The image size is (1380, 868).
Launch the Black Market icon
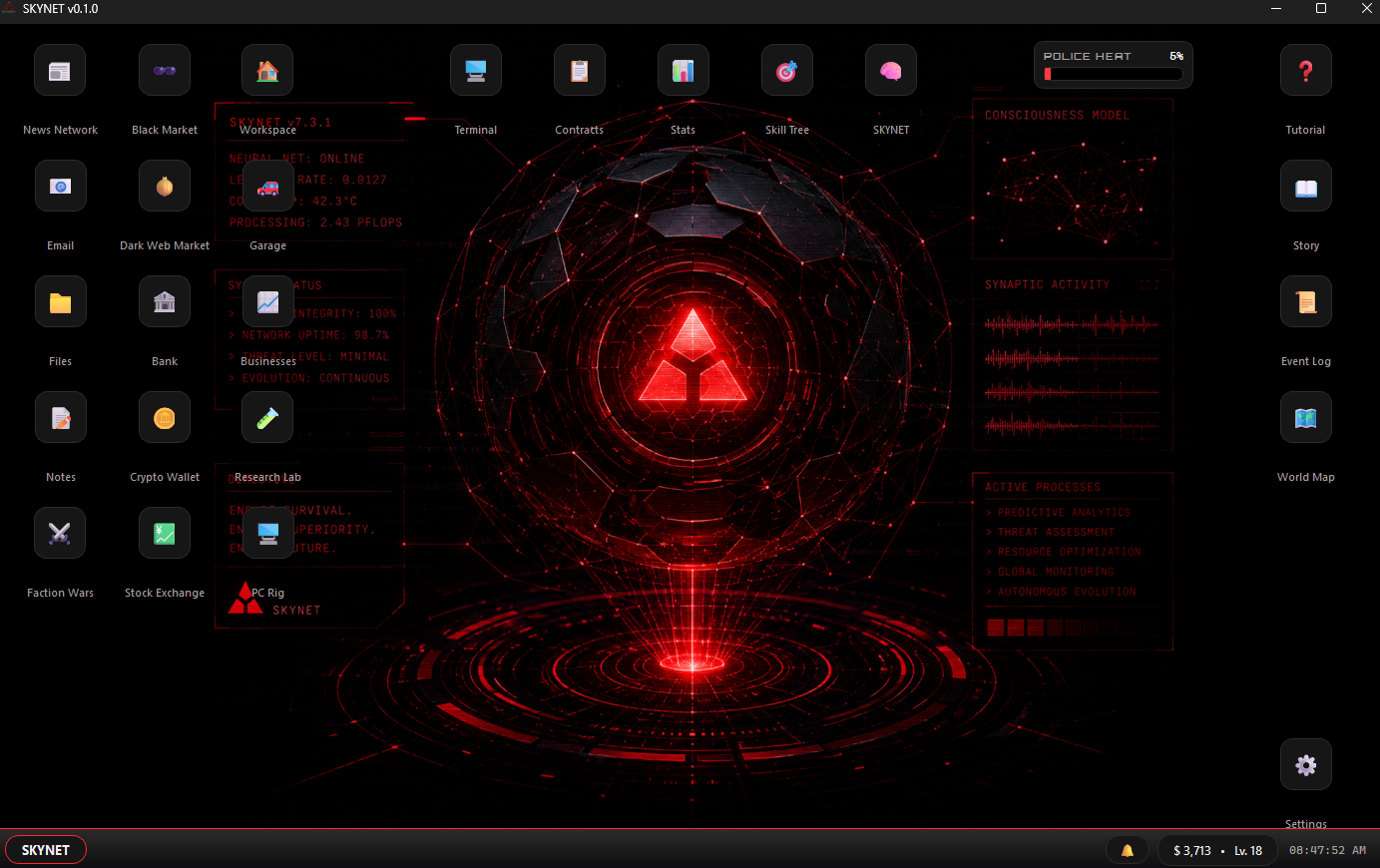click(x=165, y=71)
